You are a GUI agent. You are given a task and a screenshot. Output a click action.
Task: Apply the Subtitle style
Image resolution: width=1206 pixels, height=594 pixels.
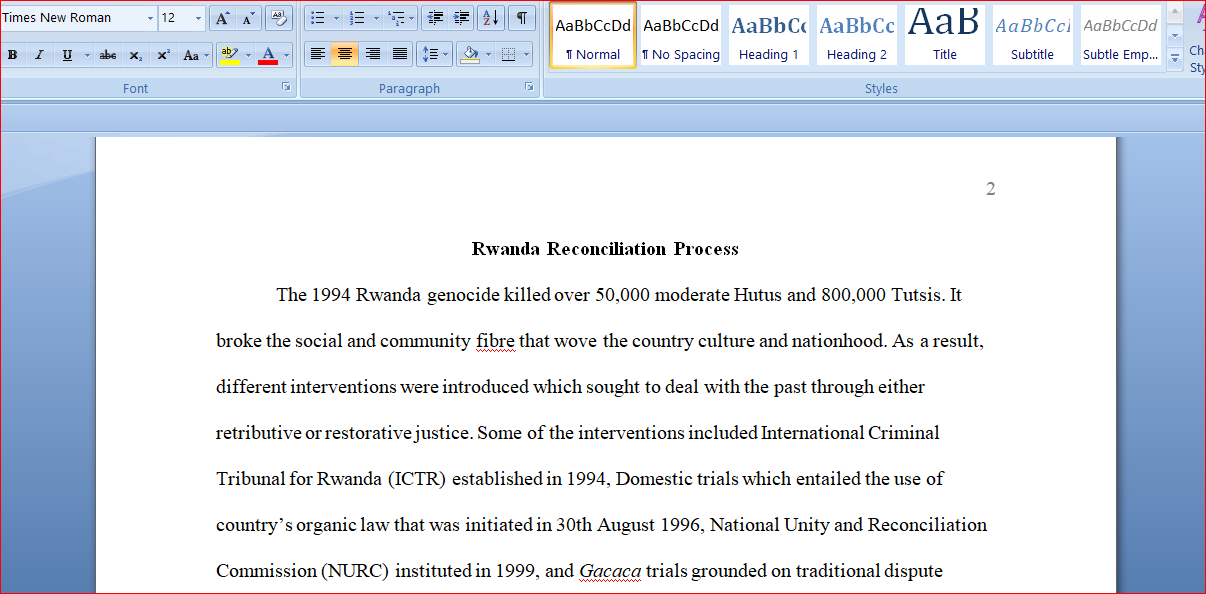(x=1033, y=36)
